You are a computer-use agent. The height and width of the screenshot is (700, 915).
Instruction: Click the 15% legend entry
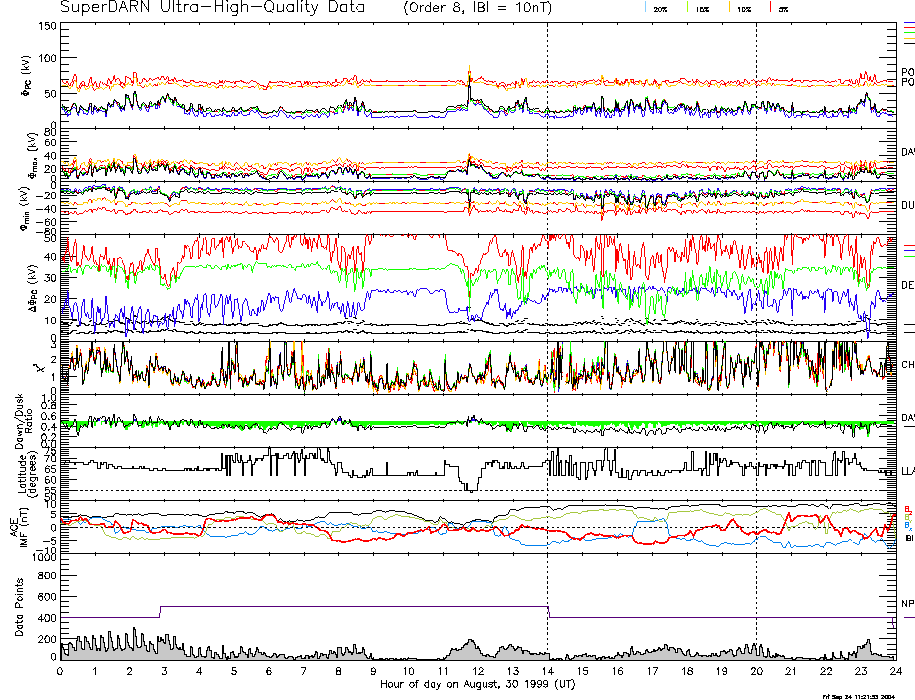point(703,8)
